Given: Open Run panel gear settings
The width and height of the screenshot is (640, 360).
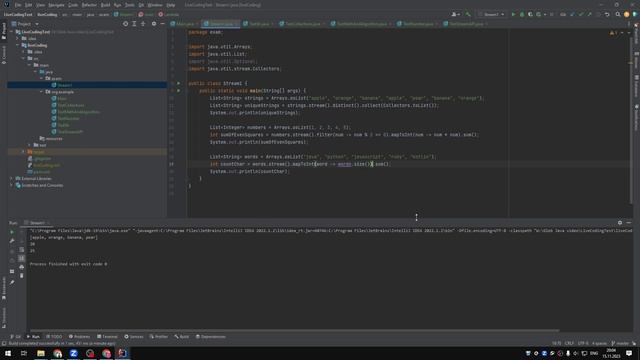Looking at the screenshot, I should pyautogui.click(x=620, y=223).
